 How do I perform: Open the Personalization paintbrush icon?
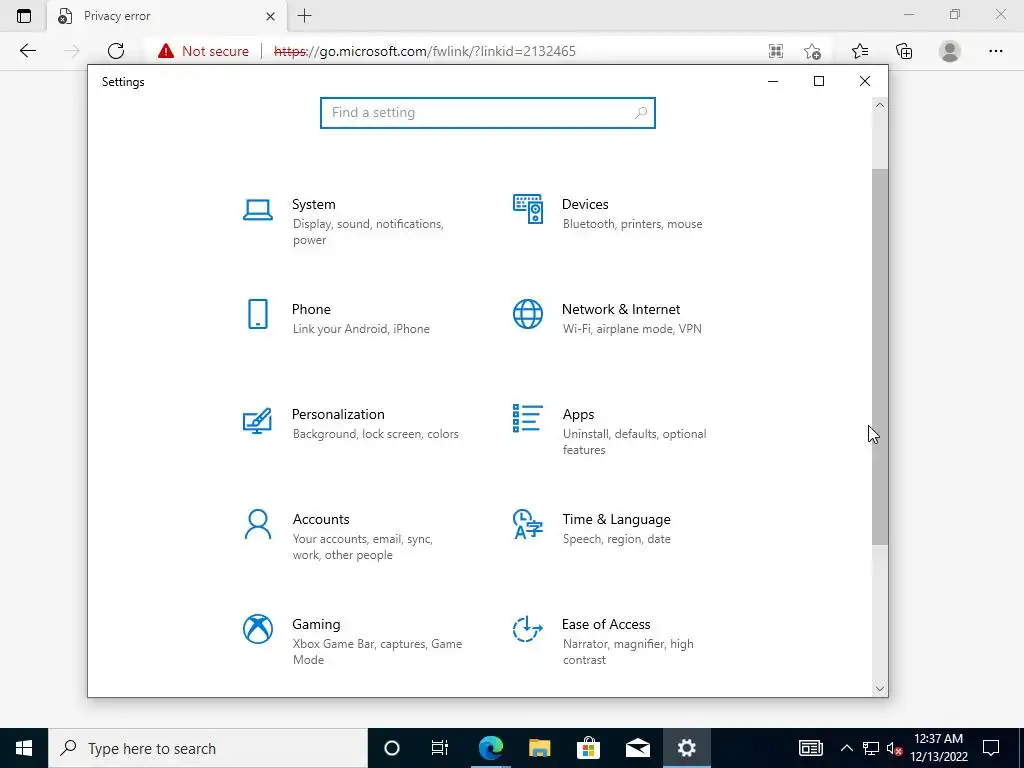click(x=257, y=421)
